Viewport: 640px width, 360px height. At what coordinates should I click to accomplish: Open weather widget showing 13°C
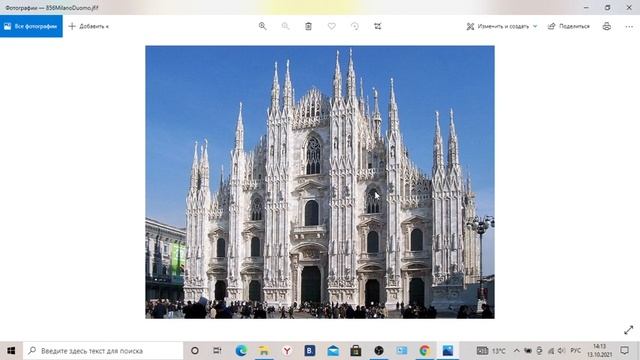(x=491, y=351)
